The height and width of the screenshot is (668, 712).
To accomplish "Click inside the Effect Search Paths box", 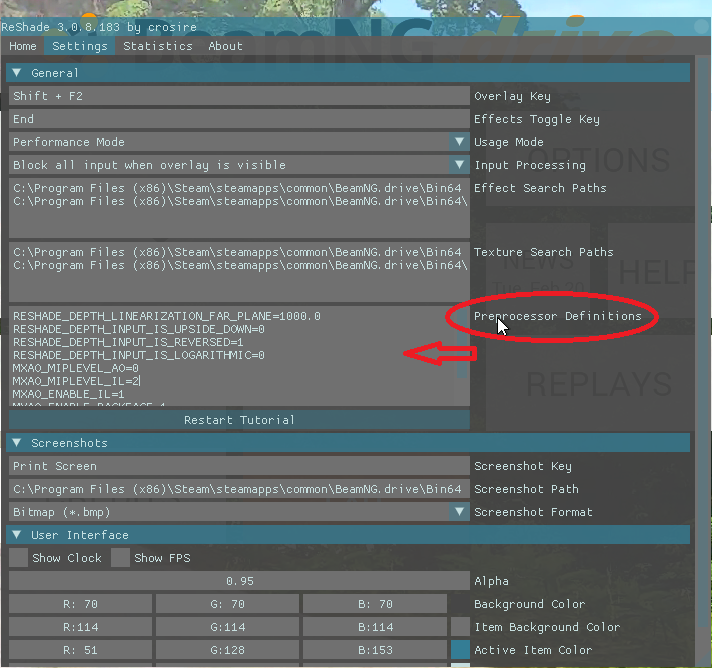I will pyautogui.click(x=239, y=208).
